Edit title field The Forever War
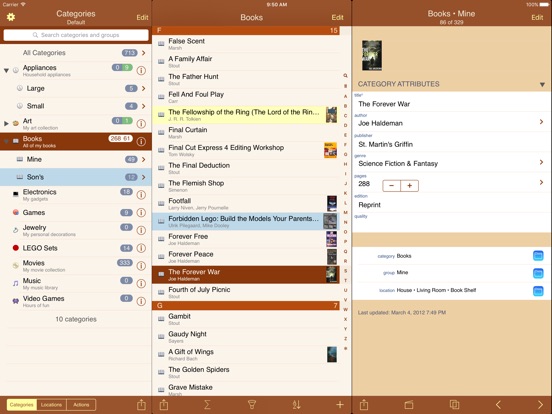Viewport: 552px width, 414px height. pos(452,102)
